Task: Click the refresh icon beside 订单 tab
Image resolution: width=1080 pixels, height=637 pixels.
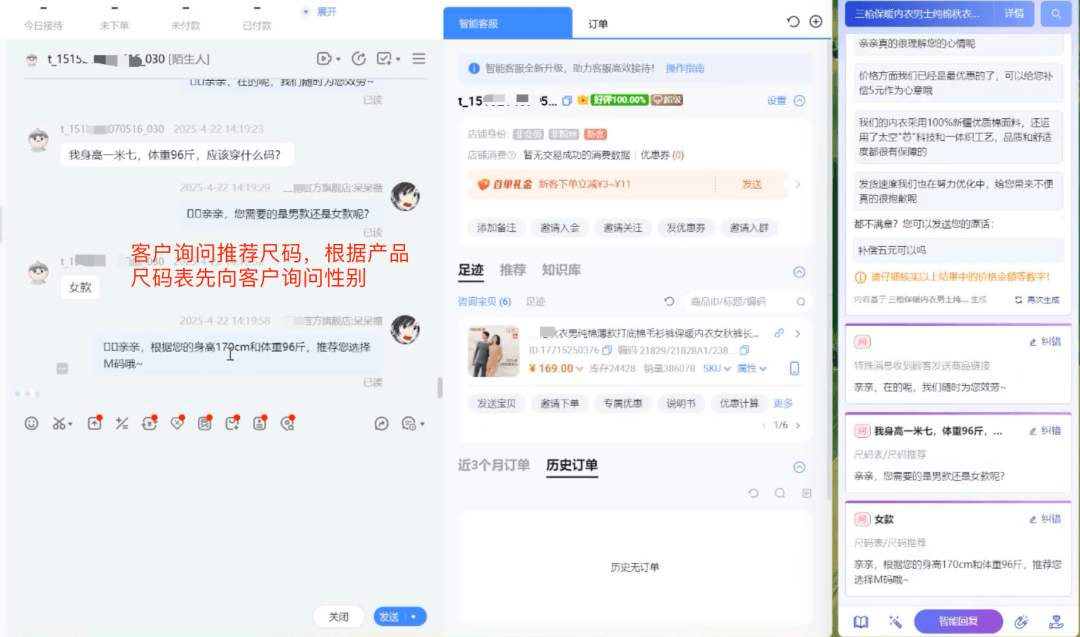Action: (793, 22)
